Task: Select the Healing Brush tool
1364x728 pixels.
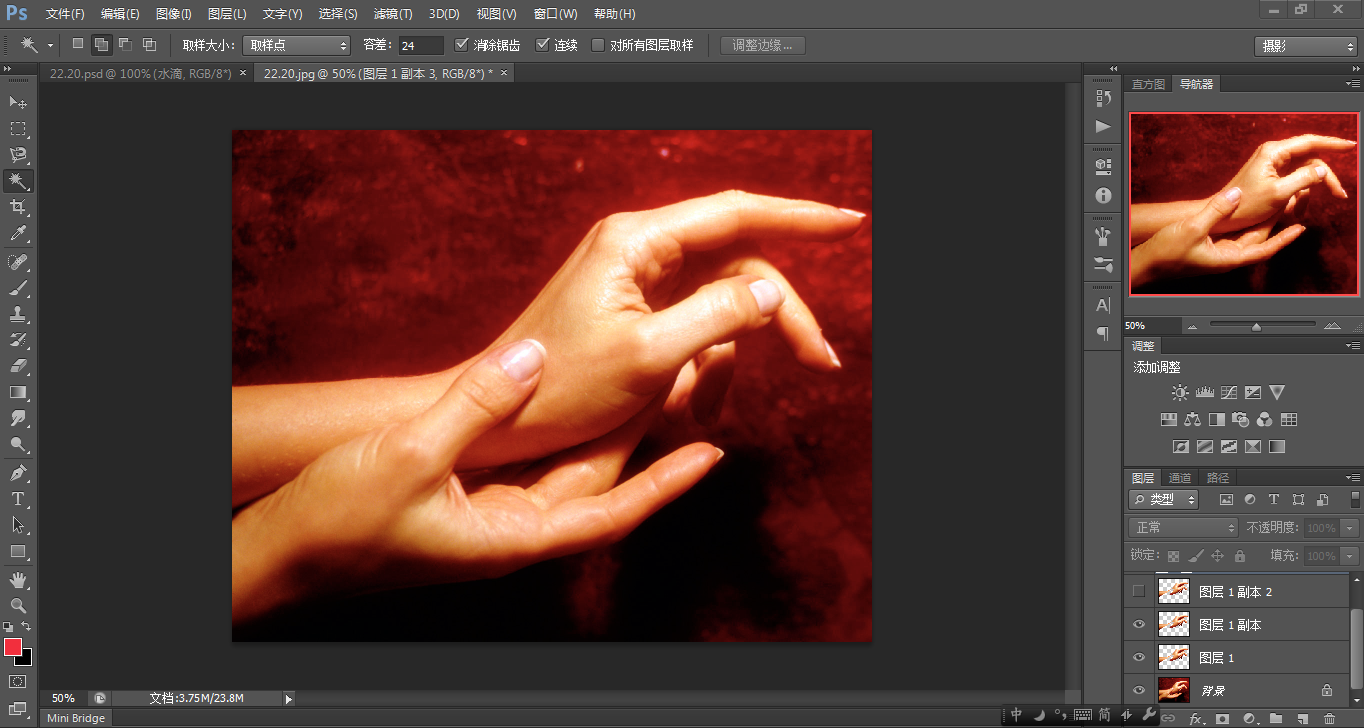Action: coord(18,262)
